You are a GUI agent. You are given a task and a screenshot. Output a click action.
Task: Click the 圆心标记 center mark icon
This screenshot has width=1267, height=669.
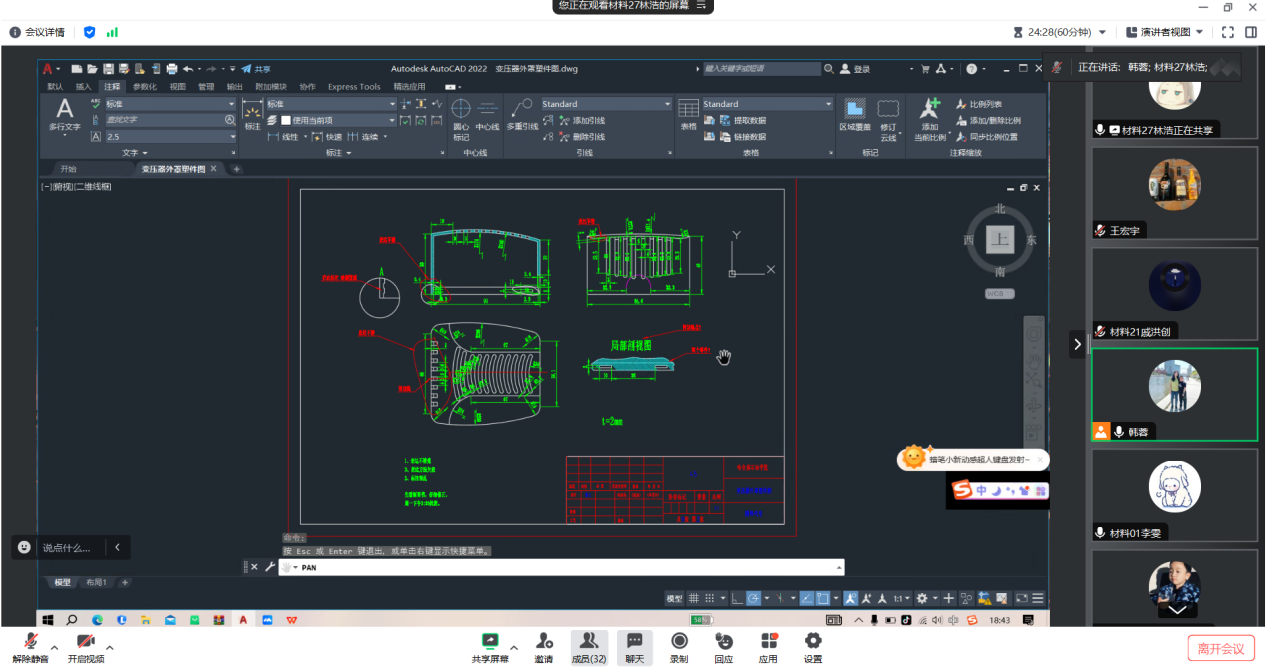pos(461,114)
